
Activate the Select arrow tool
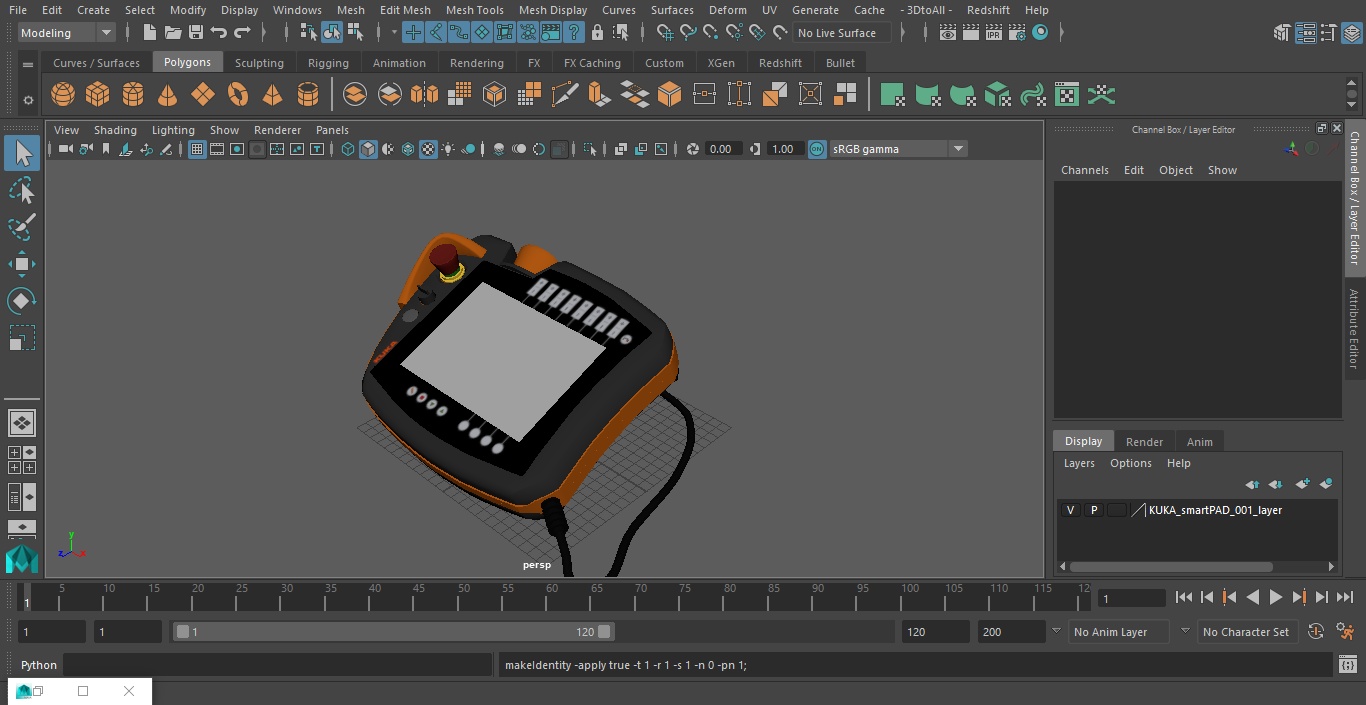click(x=21, y=153)
